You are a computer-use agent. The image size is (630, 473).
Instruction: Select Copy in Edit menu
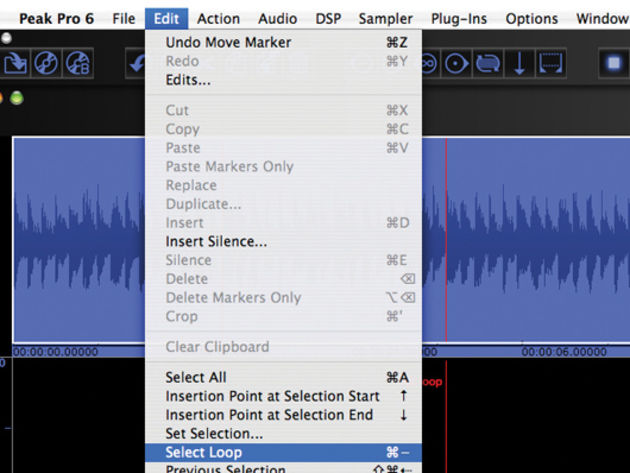tap(283, 129)
